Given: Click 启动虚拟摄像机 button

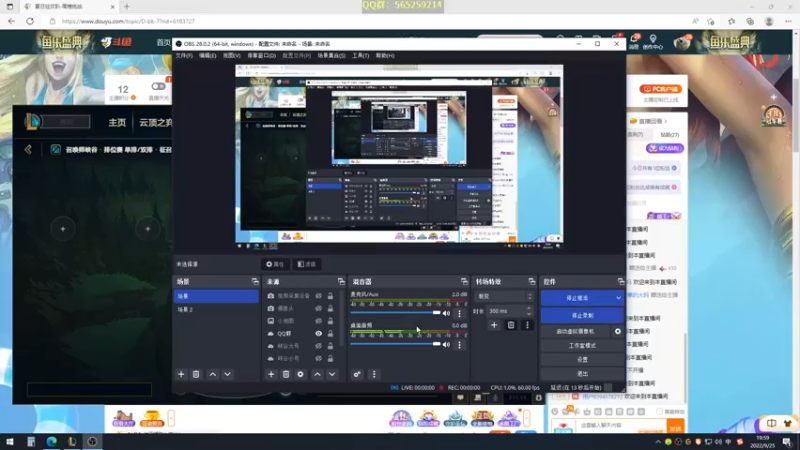Looking at the screenshot, I should click(576, 332).
